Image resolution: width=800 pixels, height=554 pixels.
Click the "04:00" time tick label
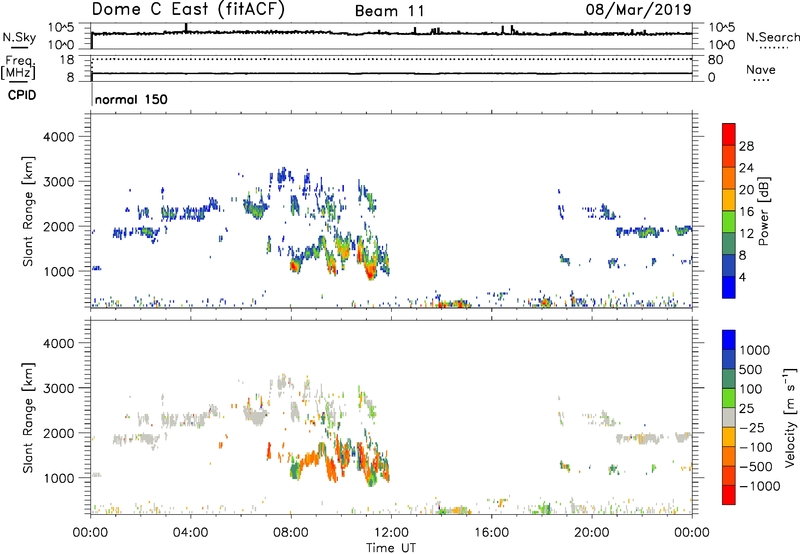pos(190,533)
